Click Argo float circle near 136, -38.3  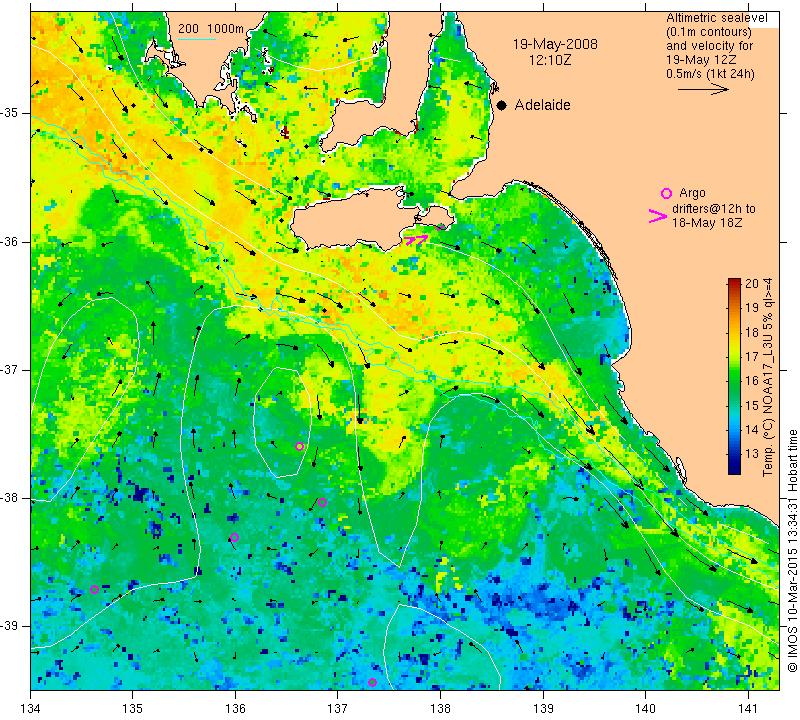coord(234,537)
